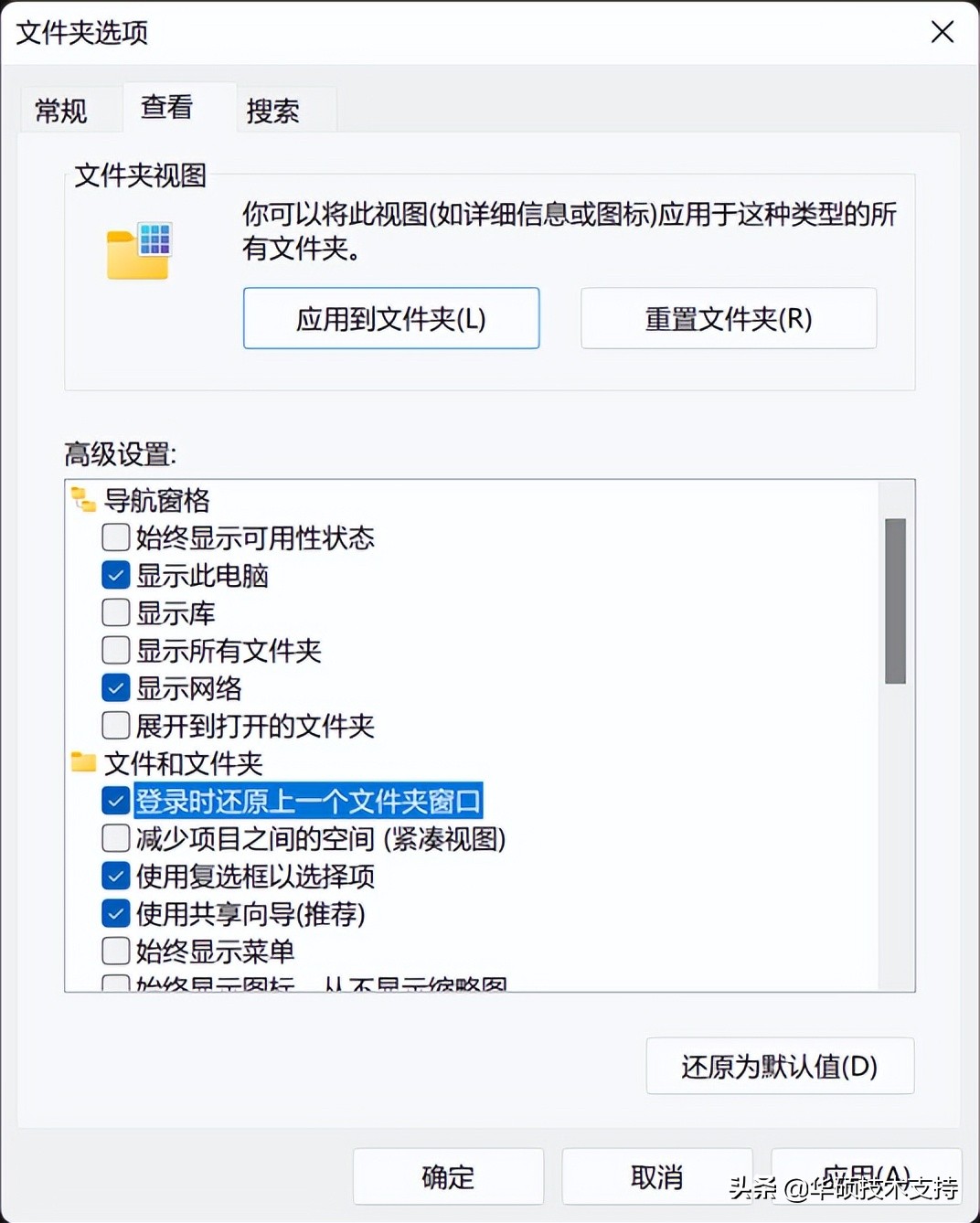980x1223 pixels.
Task: Click the 导航窗格 tree icon
Action: (82, 498)
